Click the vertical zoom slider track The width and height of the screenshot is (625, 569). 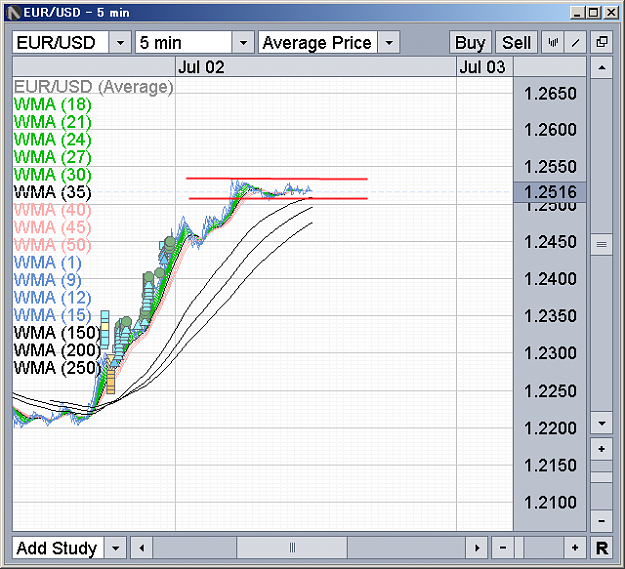coord(601,485)
